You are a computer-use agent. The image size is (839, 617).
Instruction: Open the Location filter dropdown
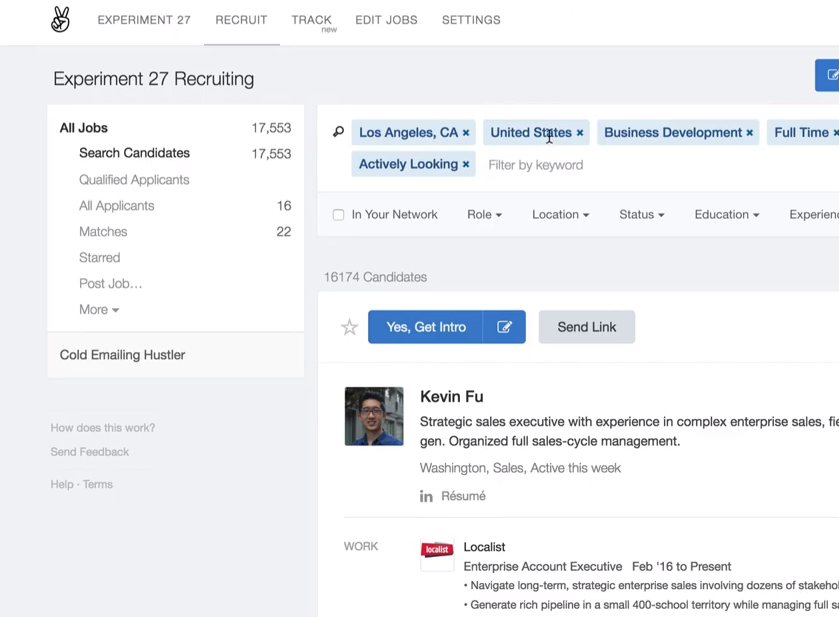click(x=560, y=215)
